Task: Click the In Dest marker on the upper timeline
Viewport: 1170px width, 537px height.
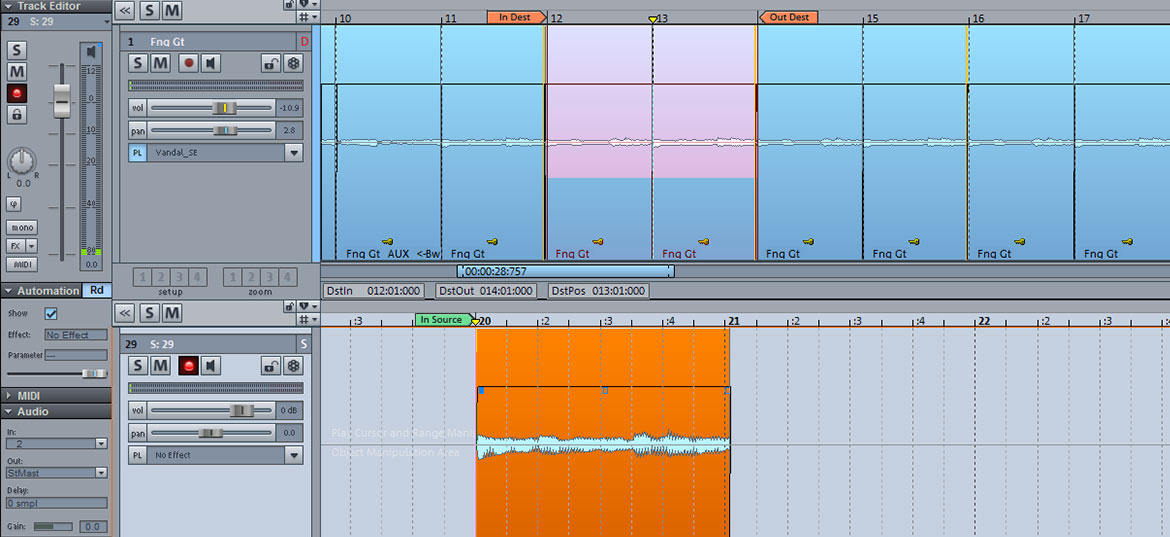Action: [x=517, y=17]
